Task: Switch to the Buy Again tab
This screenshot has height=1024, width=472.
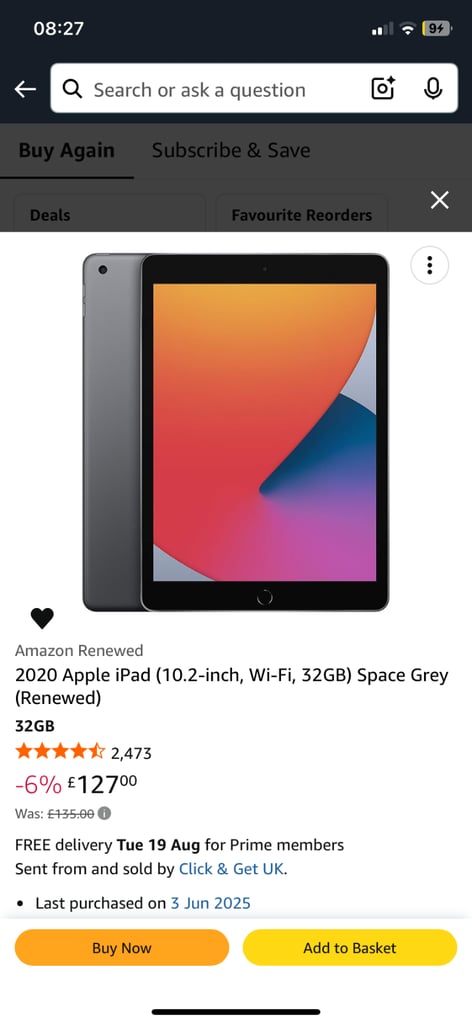Action: 67,150
